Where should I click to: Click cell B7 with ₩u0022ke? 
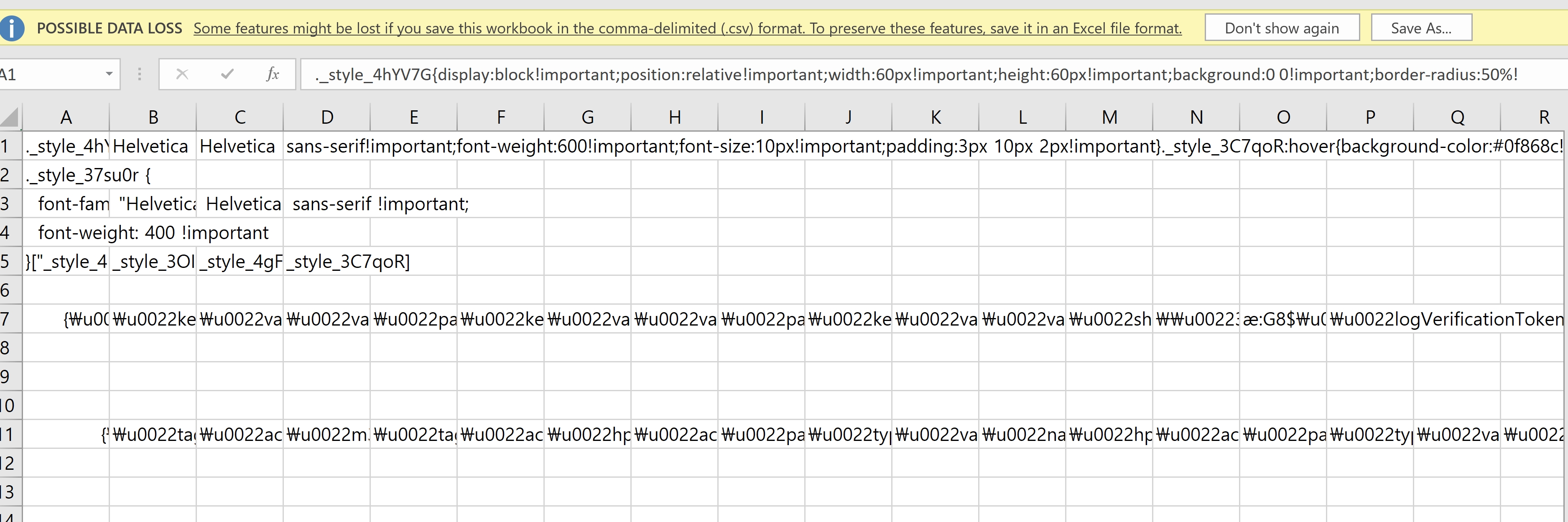(x=153, y=319)
